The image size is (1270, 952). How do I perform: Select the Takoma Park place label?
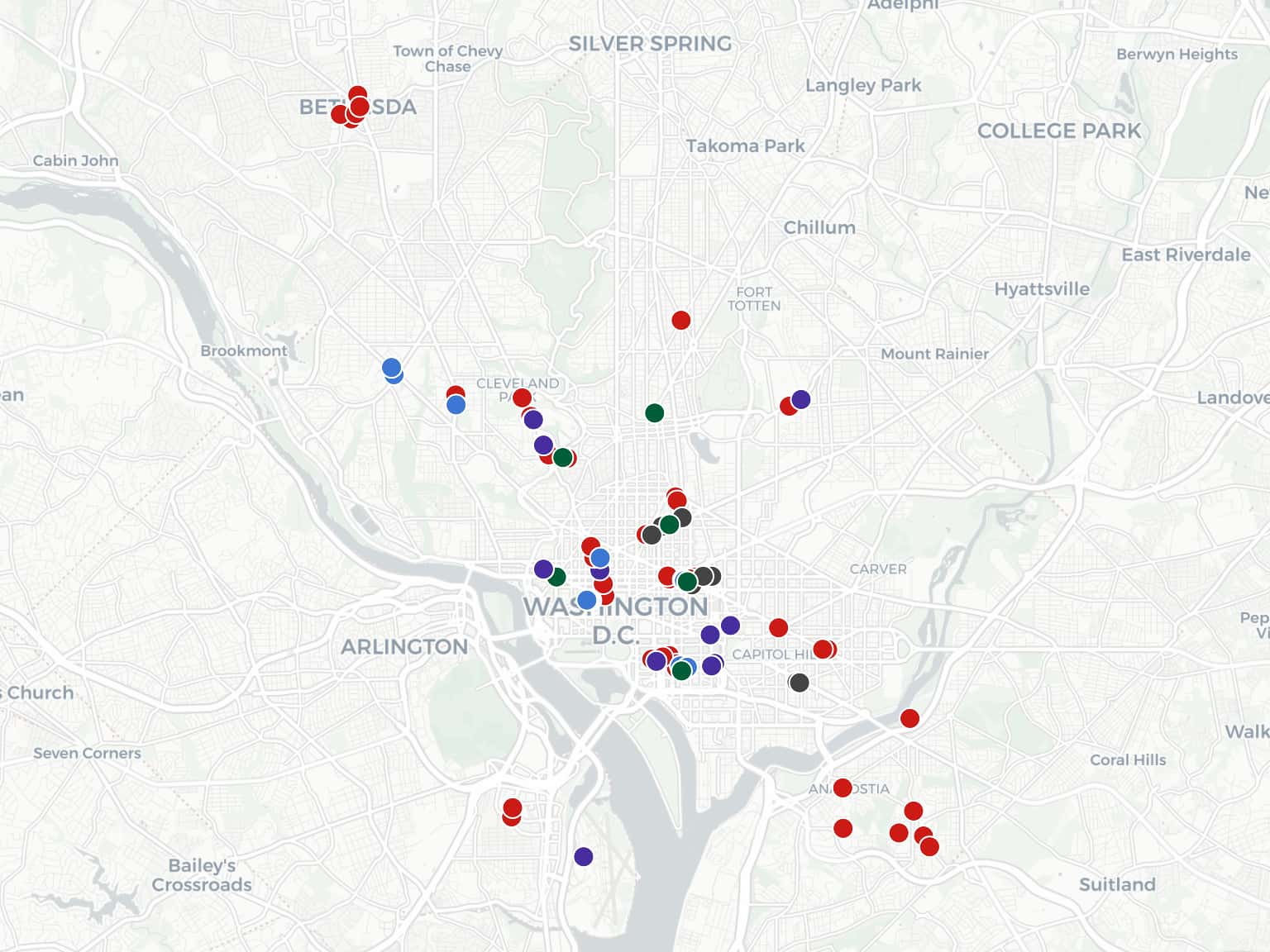[745, 146]
